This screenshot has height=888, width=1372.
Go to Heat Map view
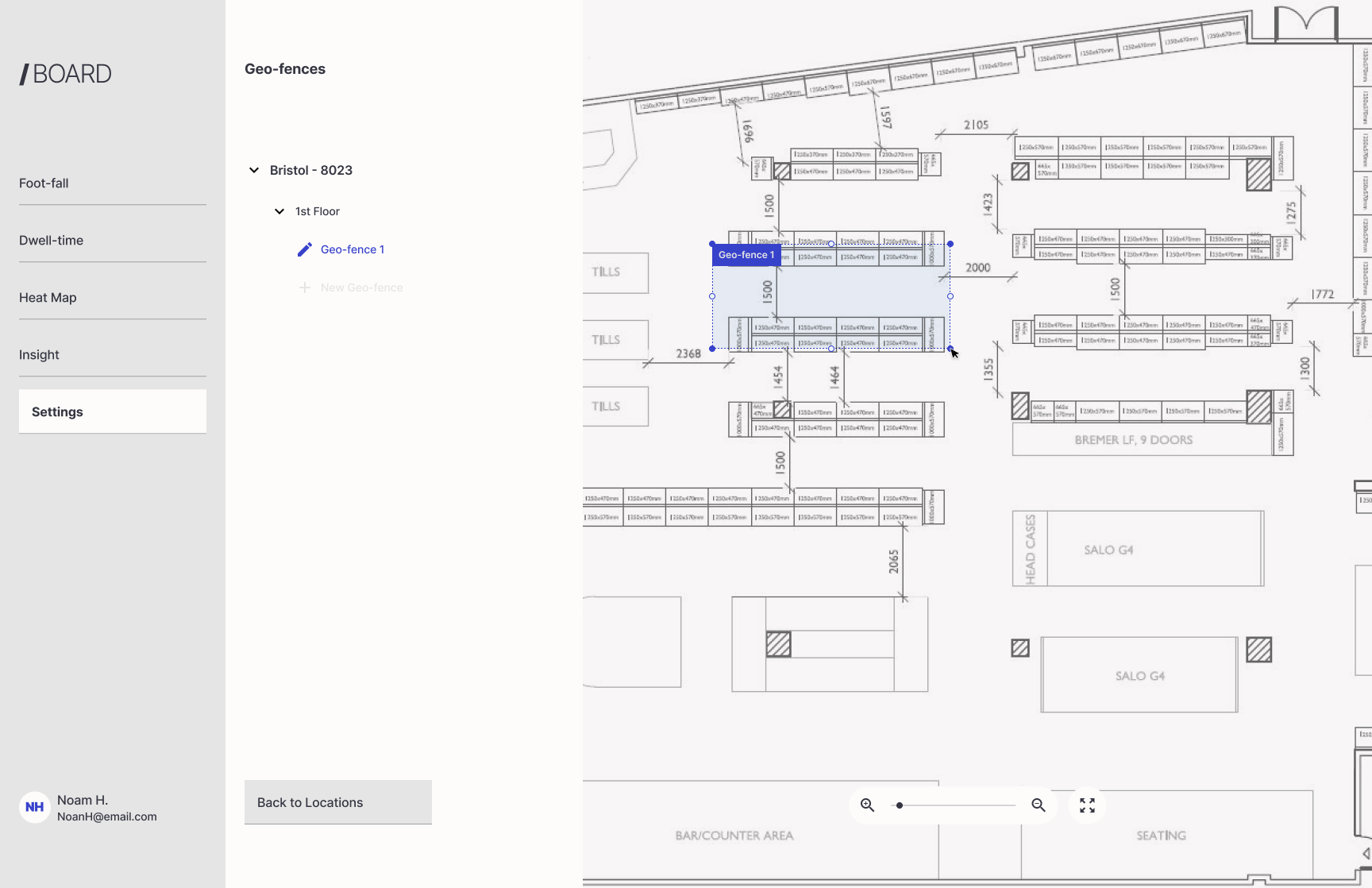[113, 298]
